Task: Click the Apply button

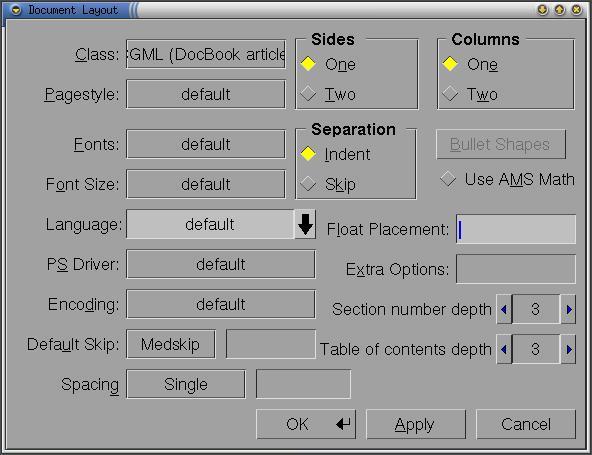Action: (x=416, y=424)
